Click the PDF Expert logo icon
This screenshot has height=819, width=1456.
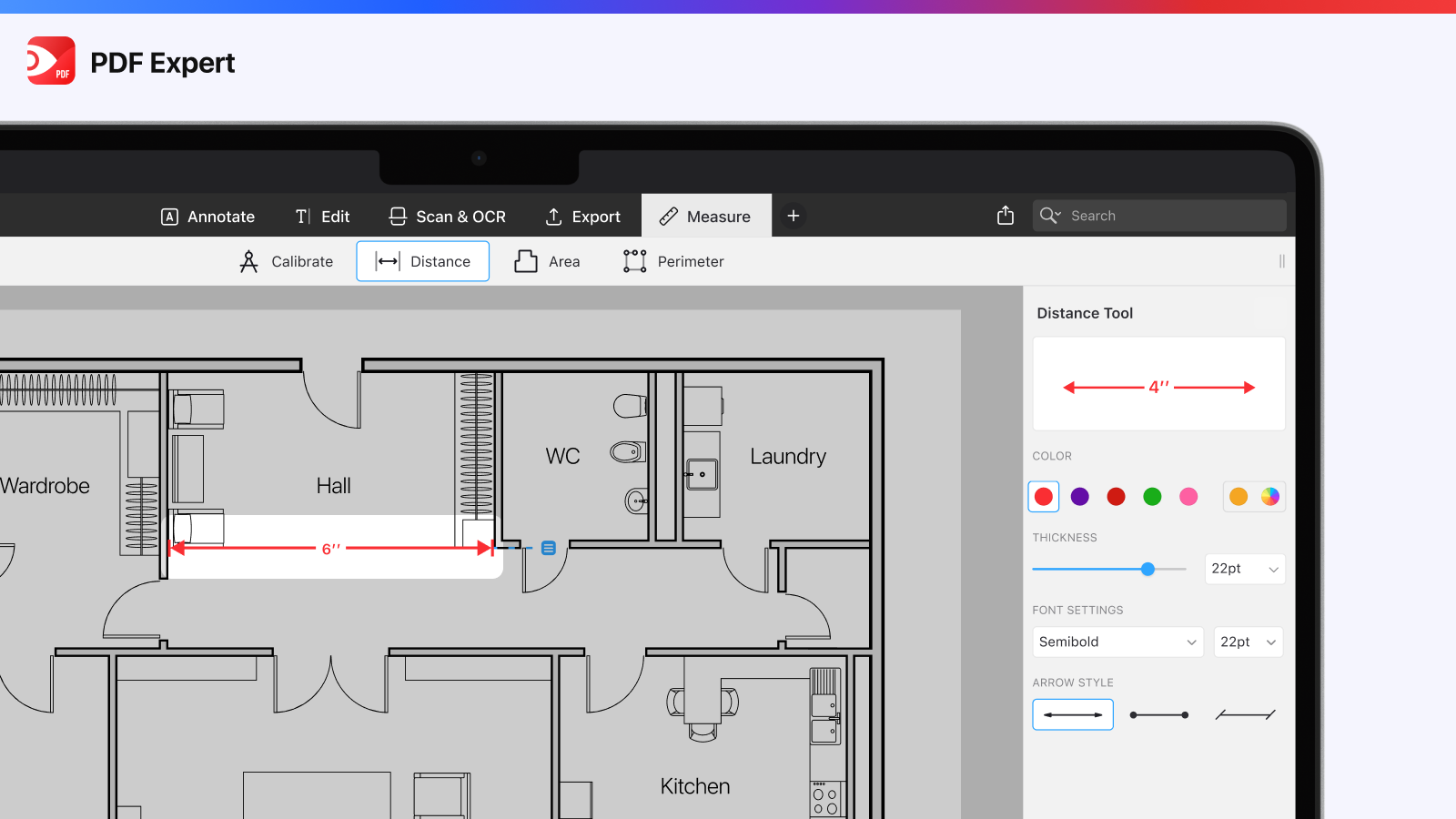pos(51,61)
